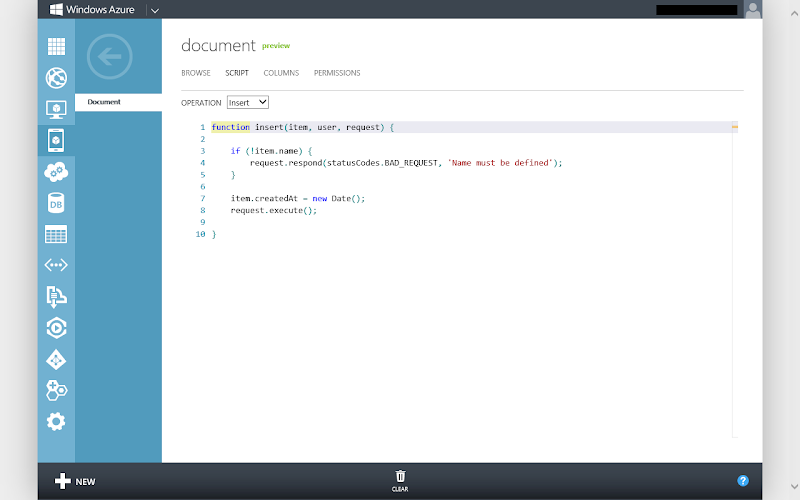Click 'statusCodes.BAD_REQUEST' in line 4

(382, 163)
